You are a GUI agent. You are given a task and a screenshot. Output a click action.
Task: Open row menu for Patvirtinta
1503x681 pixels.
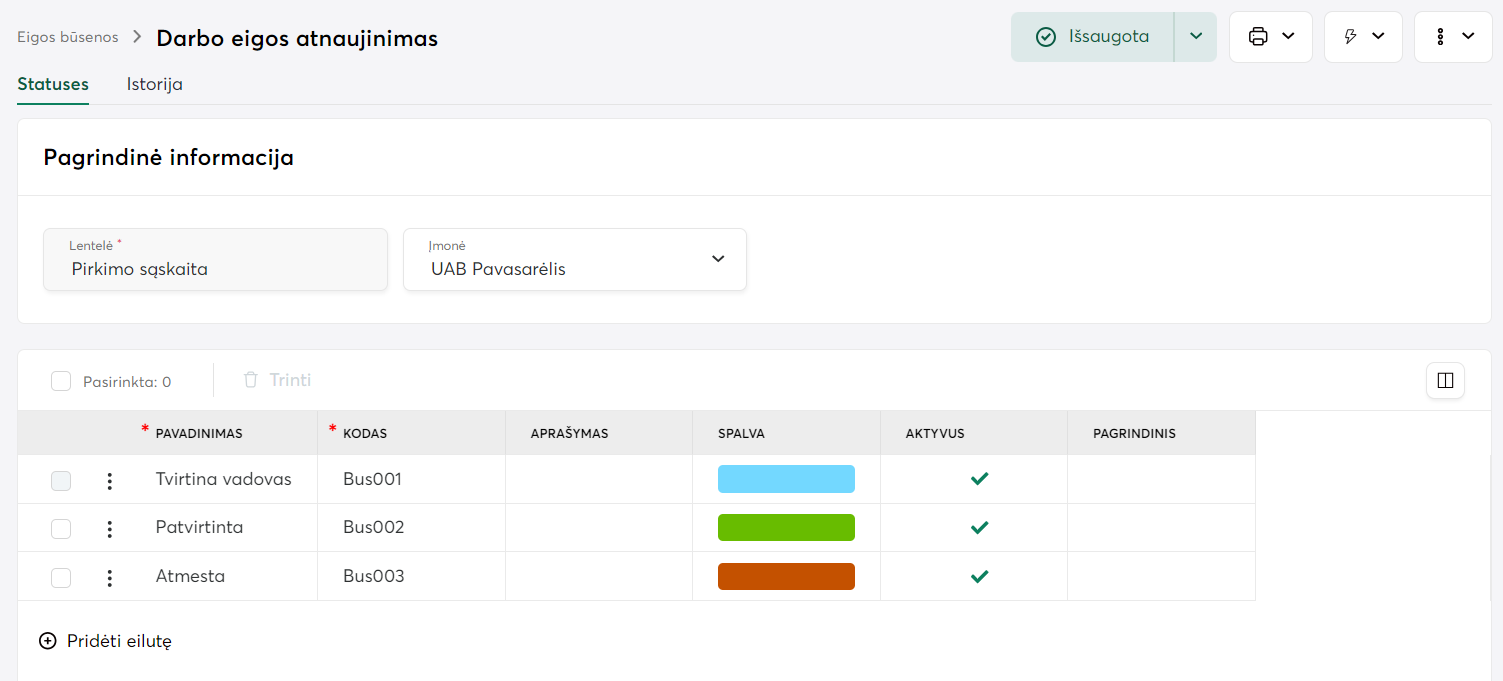click(110, 529)
